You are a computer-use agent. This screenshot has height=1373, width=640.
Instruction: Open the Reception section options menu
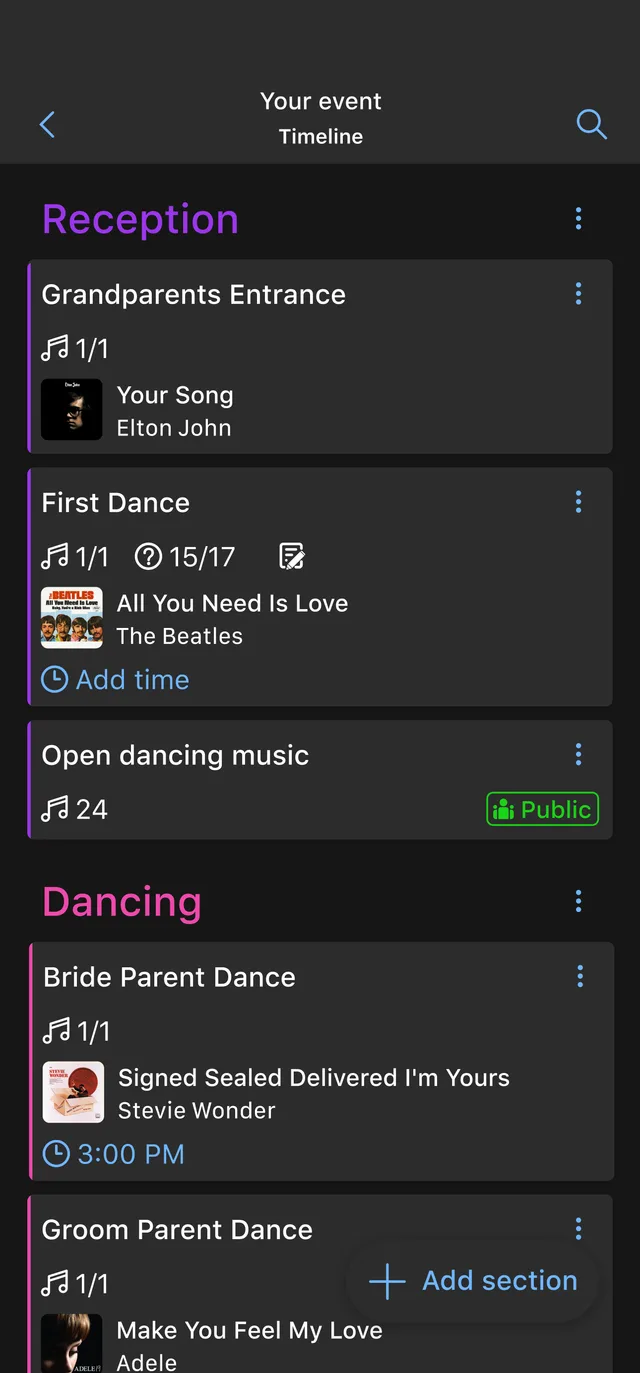click(x=578, y=219)
